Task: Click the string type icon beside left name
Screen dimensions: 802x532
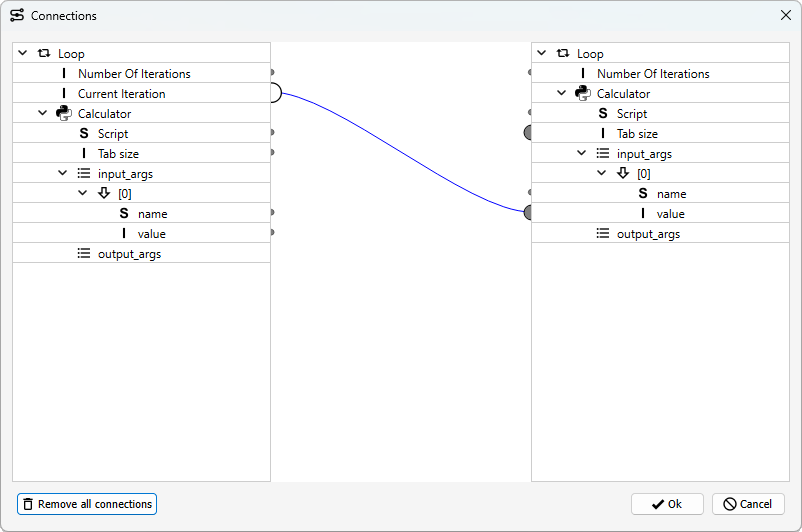Action: [x=124, y=213]
